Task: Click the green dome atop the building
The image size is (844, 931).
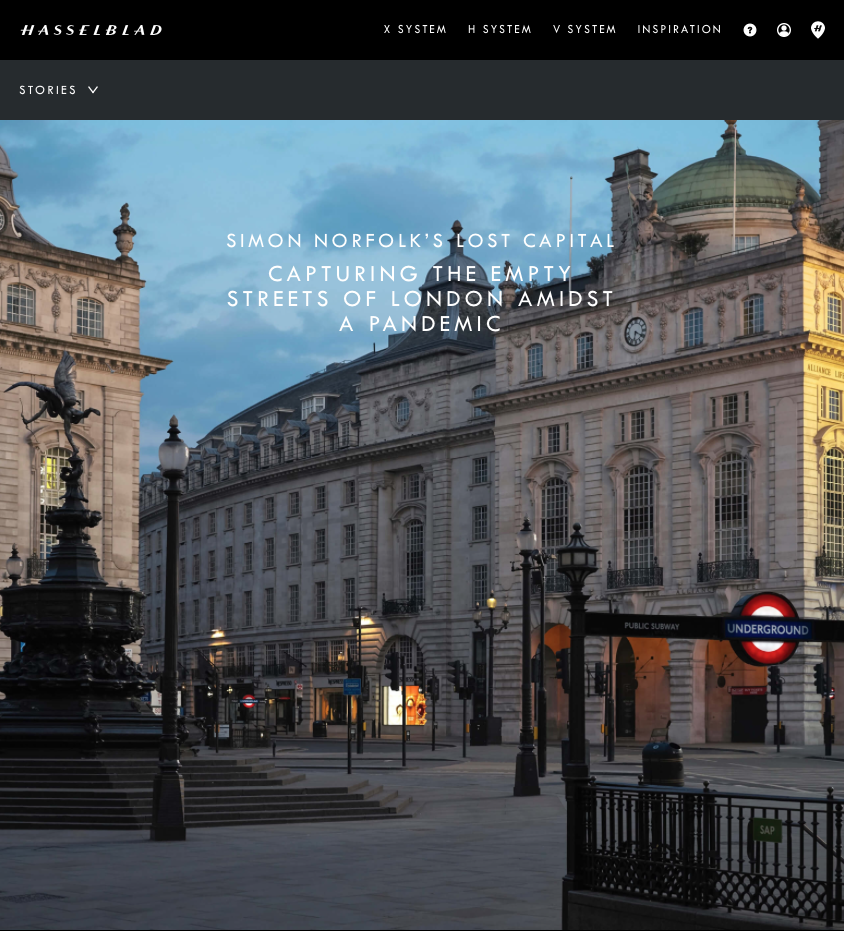Action: [x=735, y=180]
